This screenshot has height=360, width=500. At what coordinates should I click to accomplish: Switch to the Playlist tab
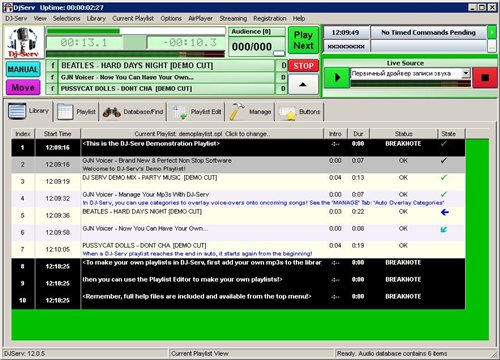pos(76,112)
